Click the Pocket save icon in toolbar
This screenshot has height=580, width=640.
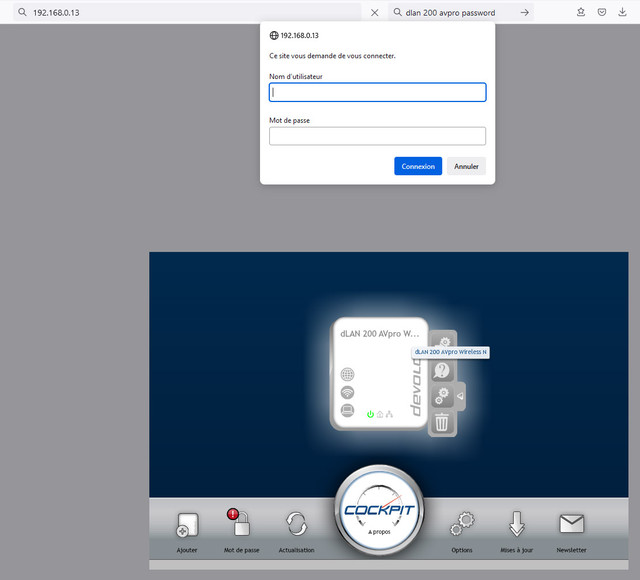pos(602,12)
